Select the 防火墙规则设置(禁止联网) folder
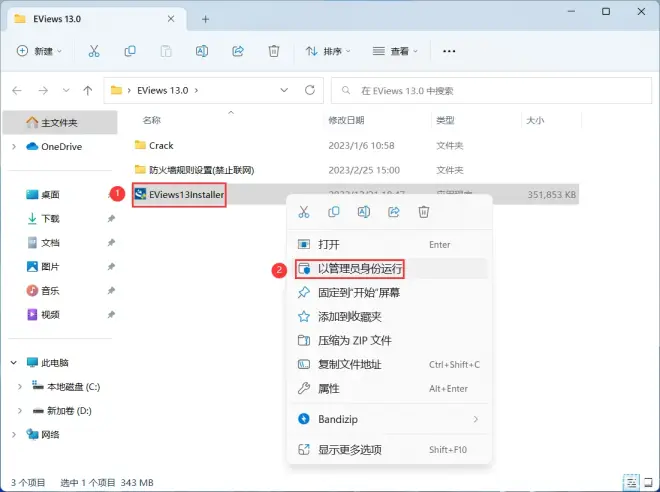Image resolution: width=660 pixels, height=492 pixels. [194, 170]
